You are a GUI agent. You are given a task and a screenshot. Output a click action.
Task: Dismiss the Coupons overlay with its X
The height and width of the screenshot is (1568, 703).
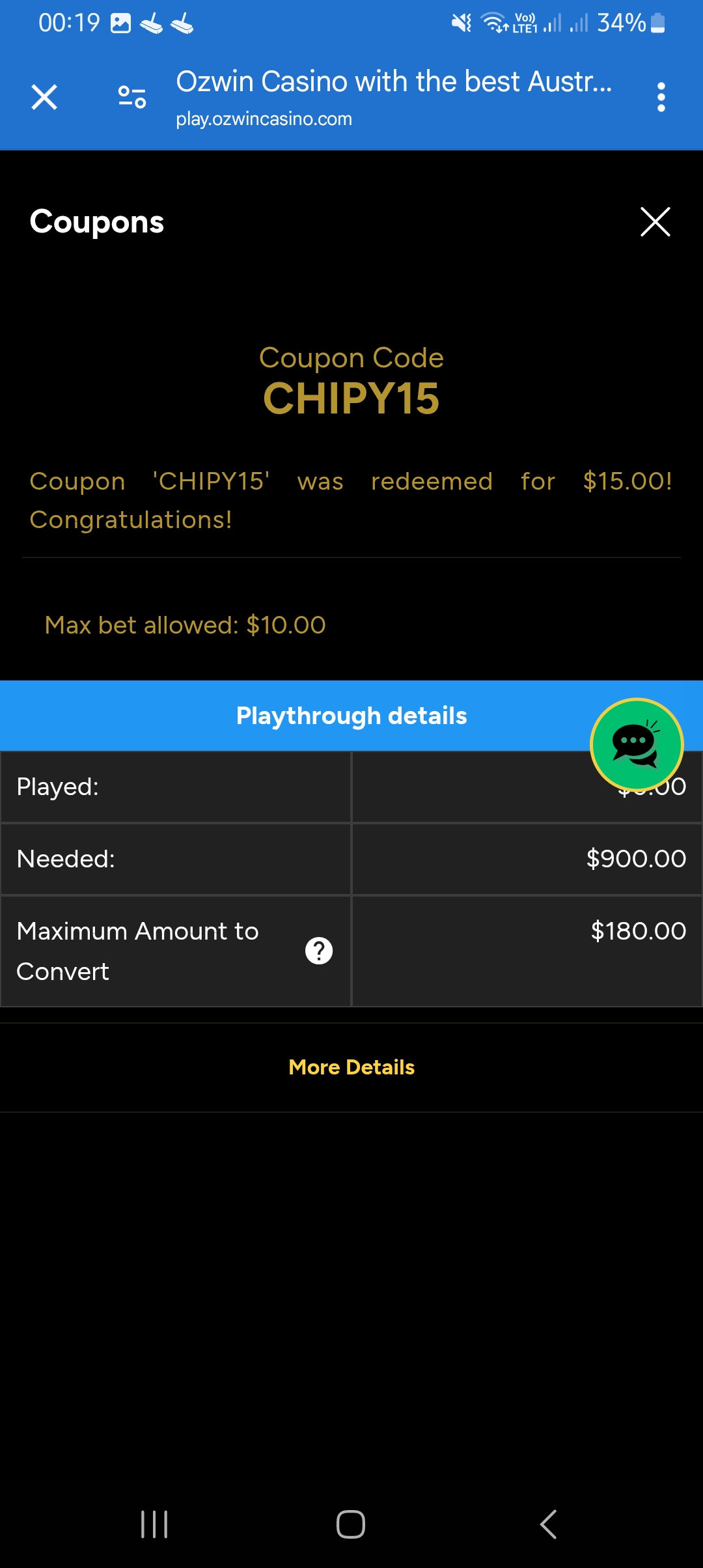pos(655,221)
